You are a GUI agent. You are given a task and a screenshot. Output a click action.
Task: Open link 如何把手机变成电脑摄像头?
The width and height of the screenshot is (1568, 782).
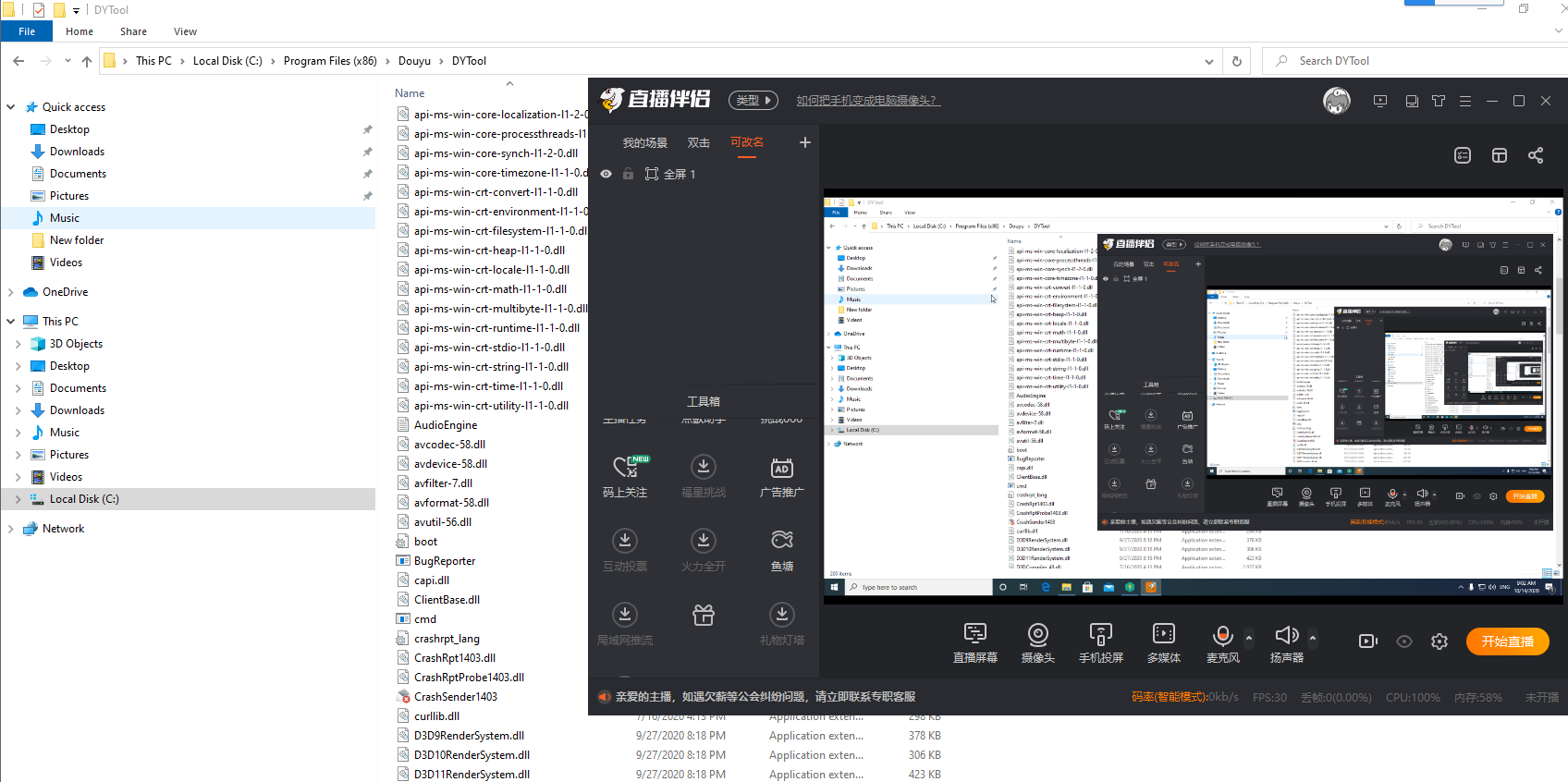tap(868, 101)
